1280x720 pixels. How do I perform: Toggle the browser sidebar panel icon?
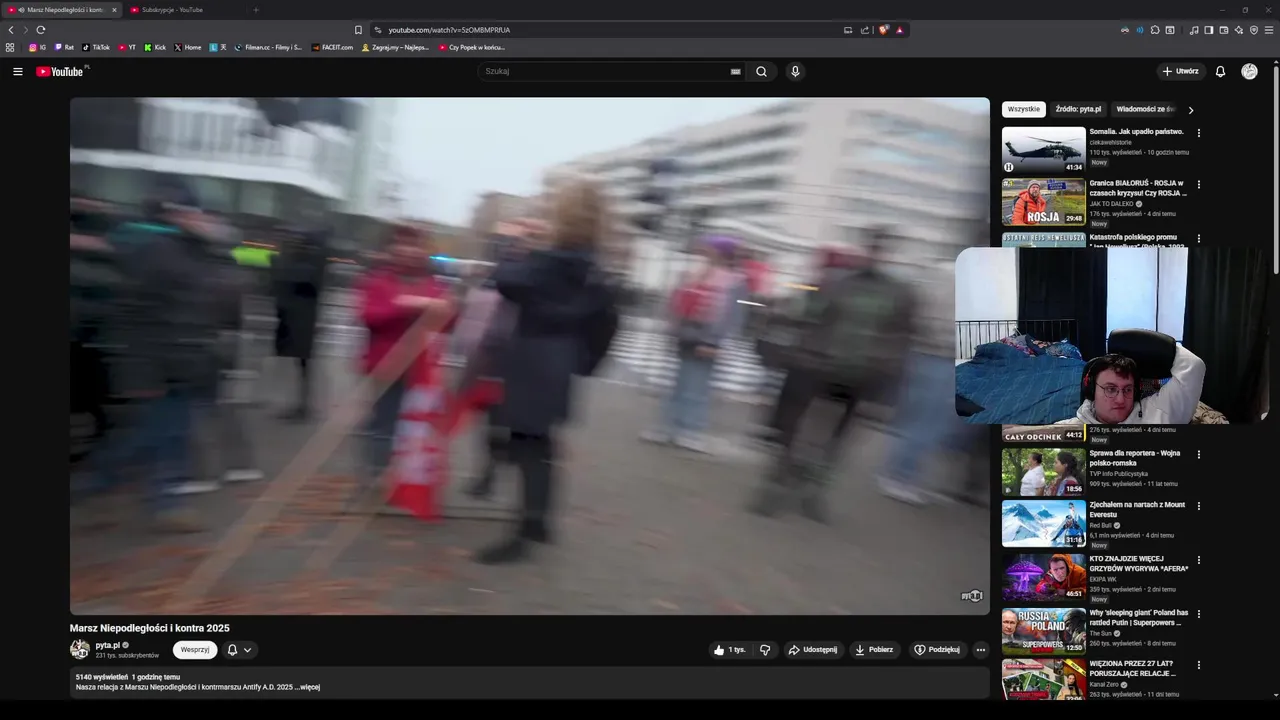coord(1209,30)
